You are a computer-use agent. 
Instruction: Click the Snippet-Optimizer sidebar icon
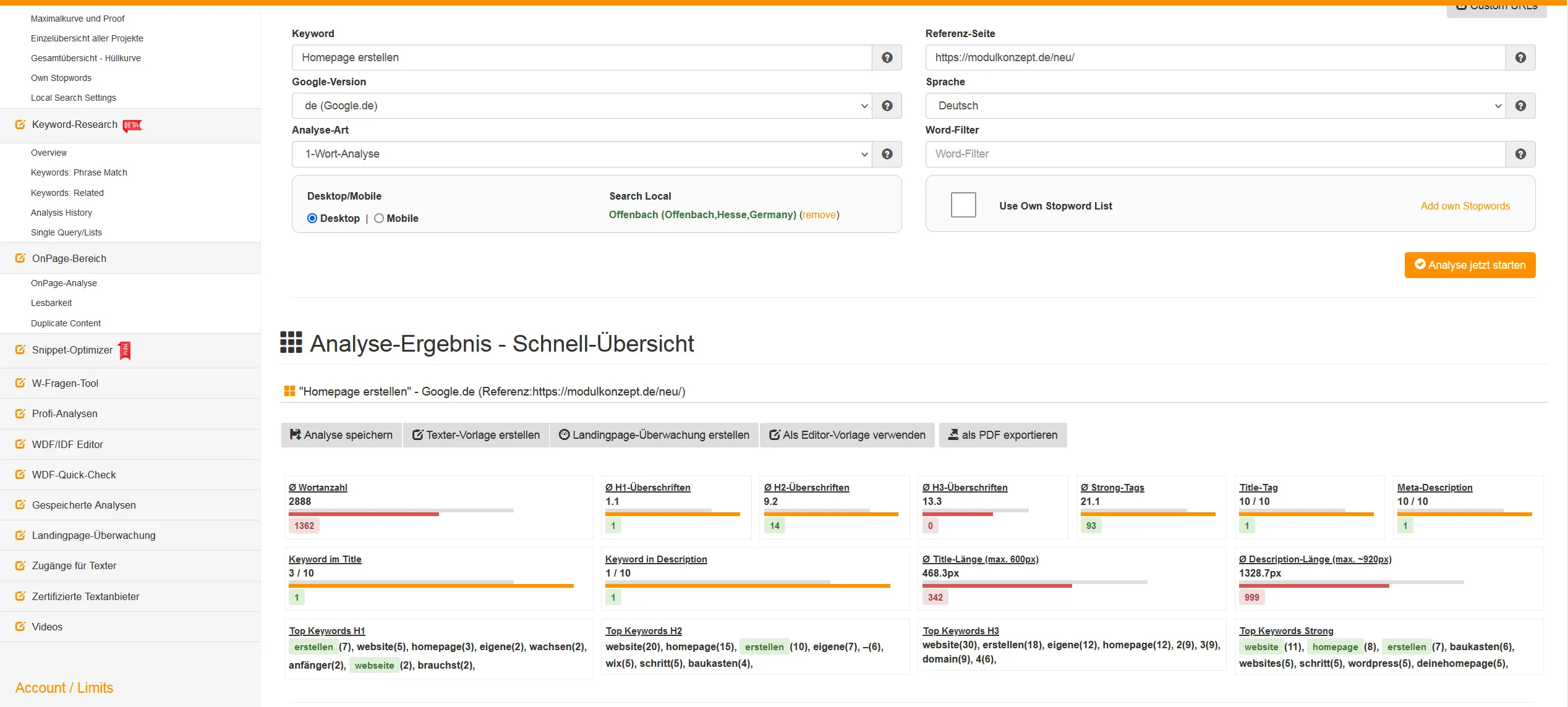[20, 350]
